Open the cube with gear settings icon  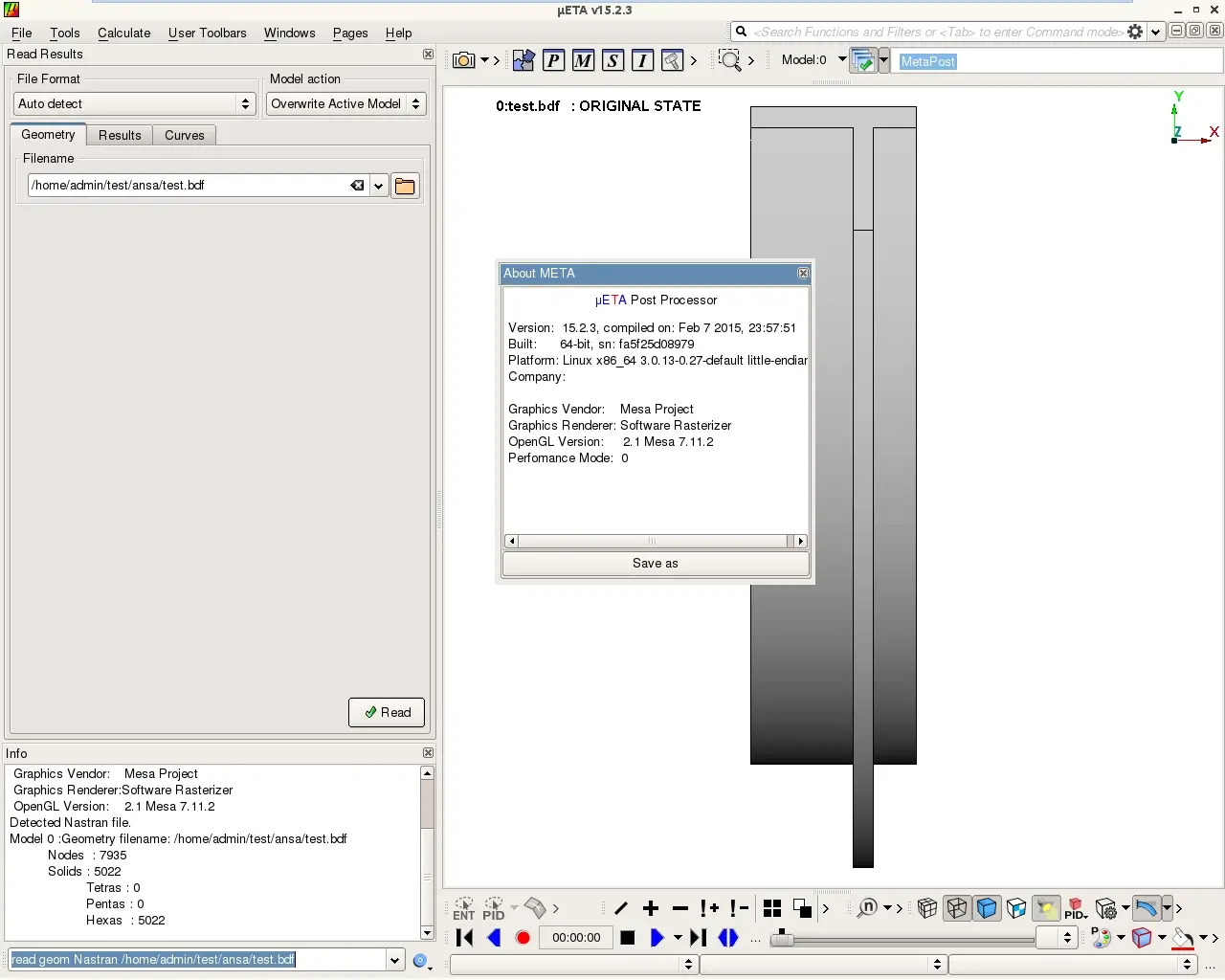click(x=1106, y=908)
